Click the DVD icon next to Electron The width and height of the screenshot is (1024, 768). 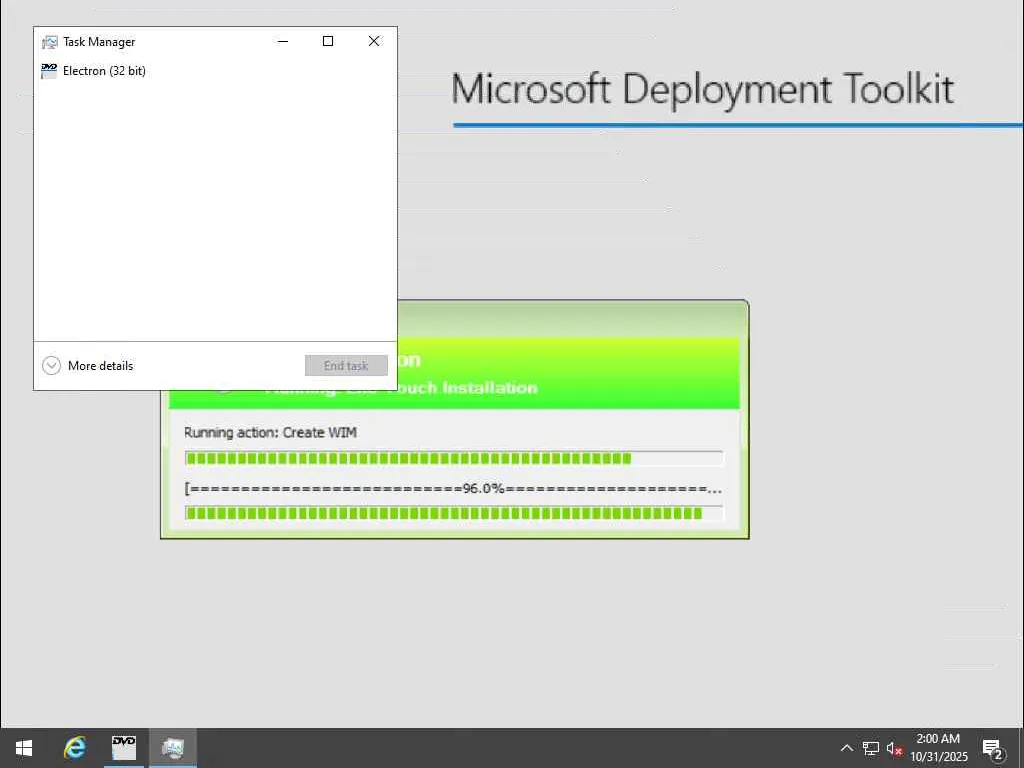coord(49,71)
